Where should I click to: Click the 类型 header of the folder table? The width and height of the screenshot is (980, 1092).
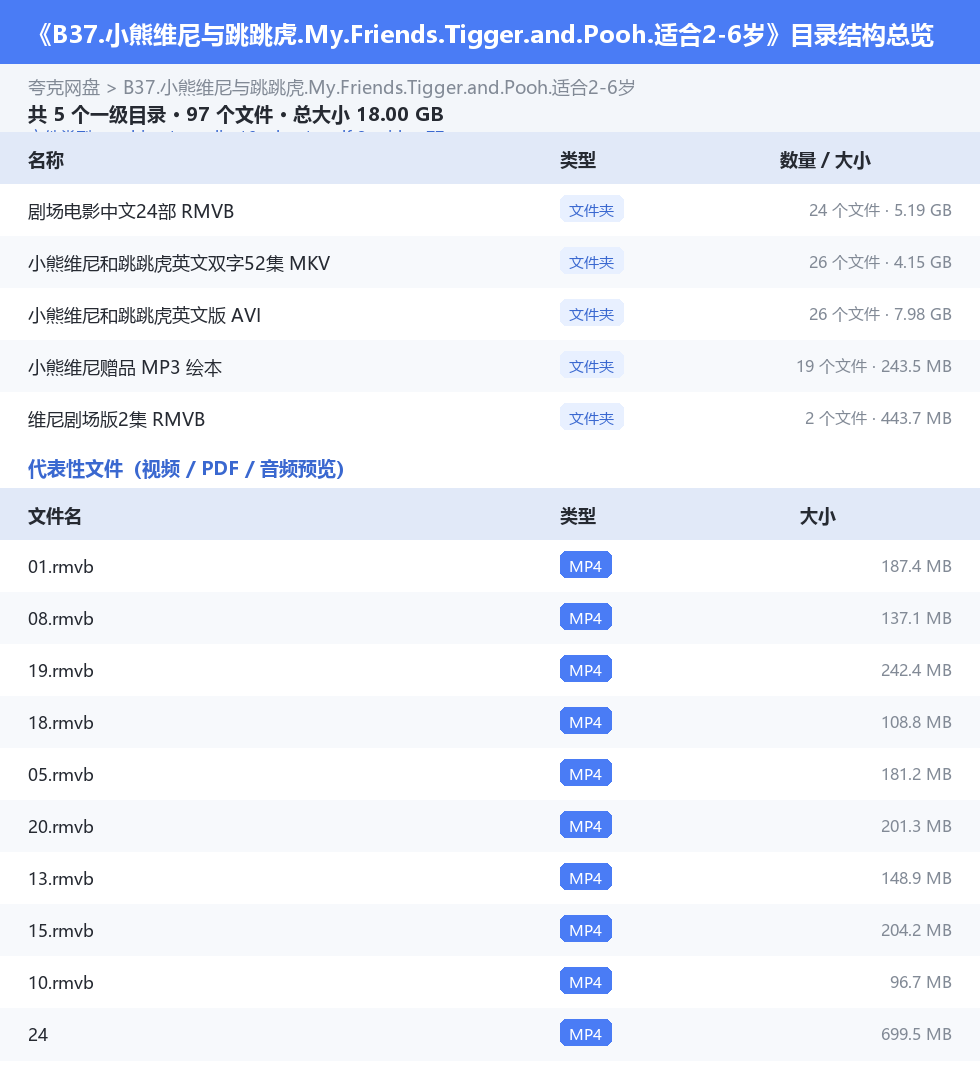[x=578, y=160]
